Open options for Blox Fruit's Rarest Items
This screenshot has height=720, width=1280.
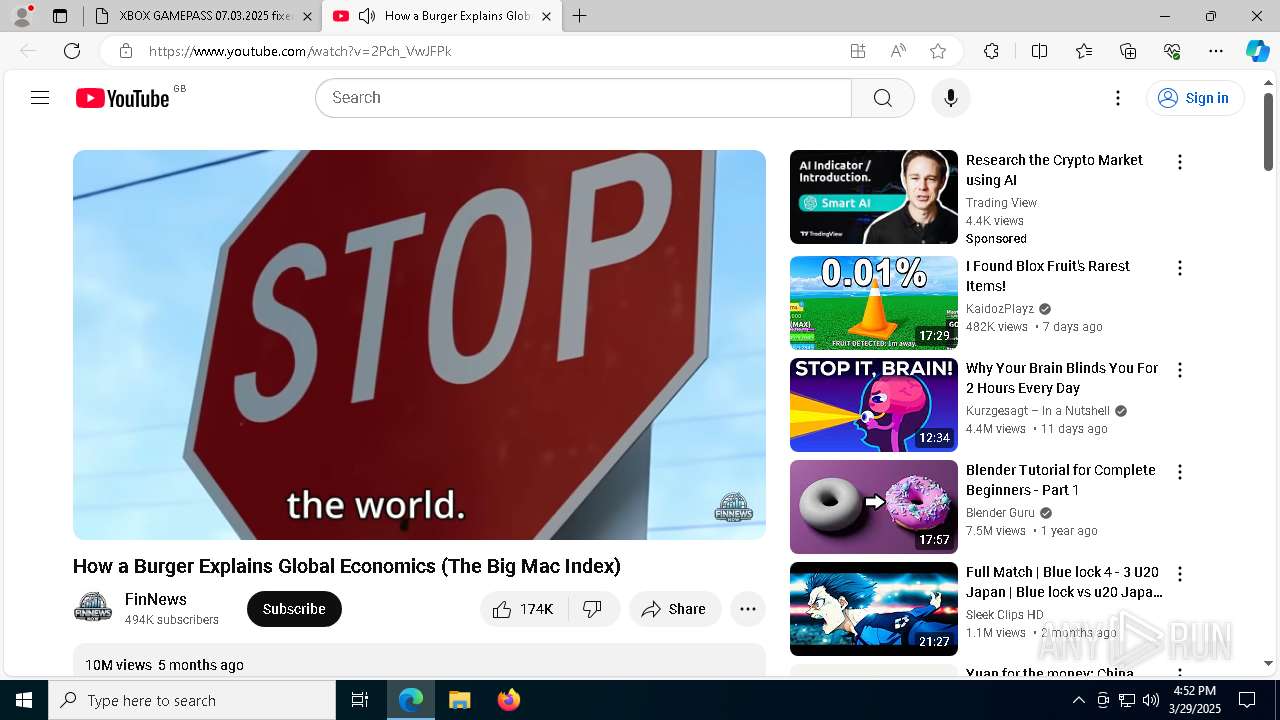click(x=1180, y=268)
